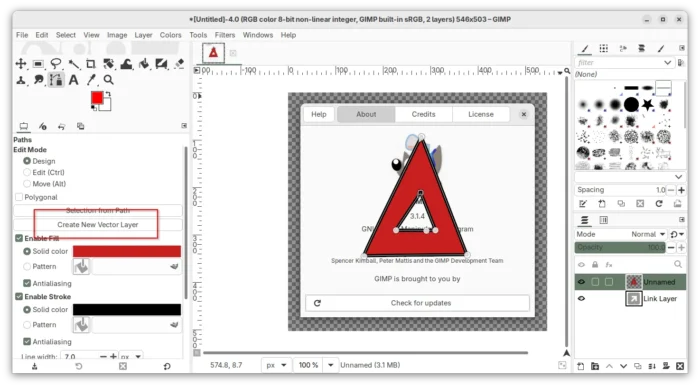Select the Warp Transform tool

126,64
